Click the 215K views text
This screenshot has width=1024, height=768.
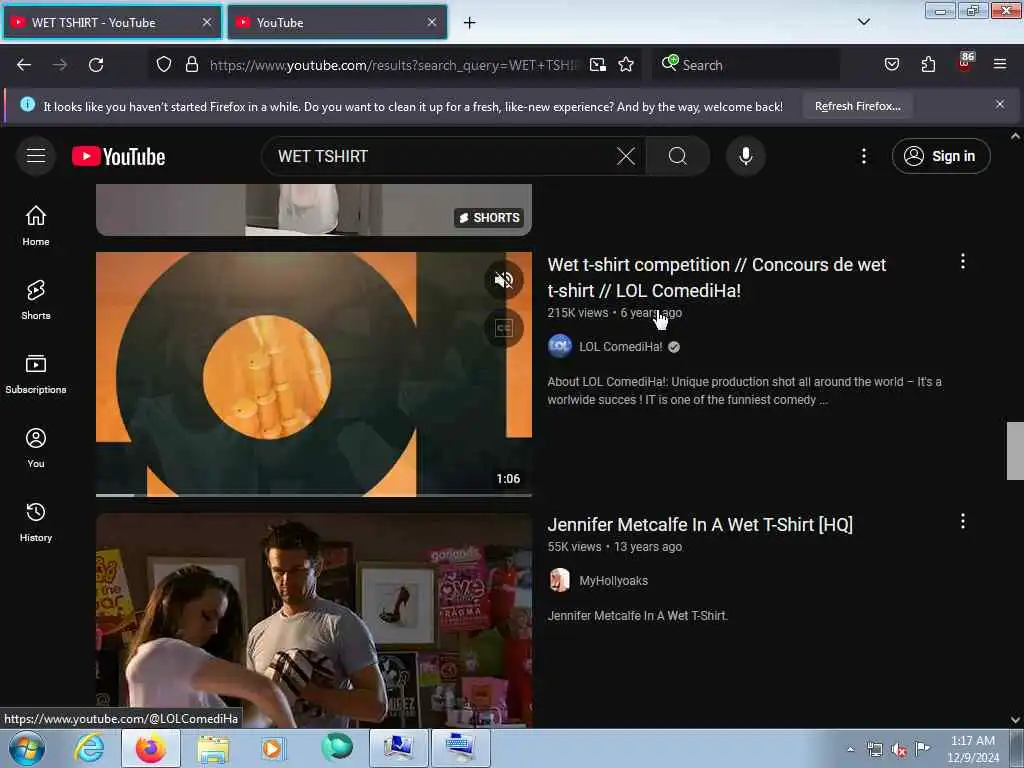[x=577, y=313]
